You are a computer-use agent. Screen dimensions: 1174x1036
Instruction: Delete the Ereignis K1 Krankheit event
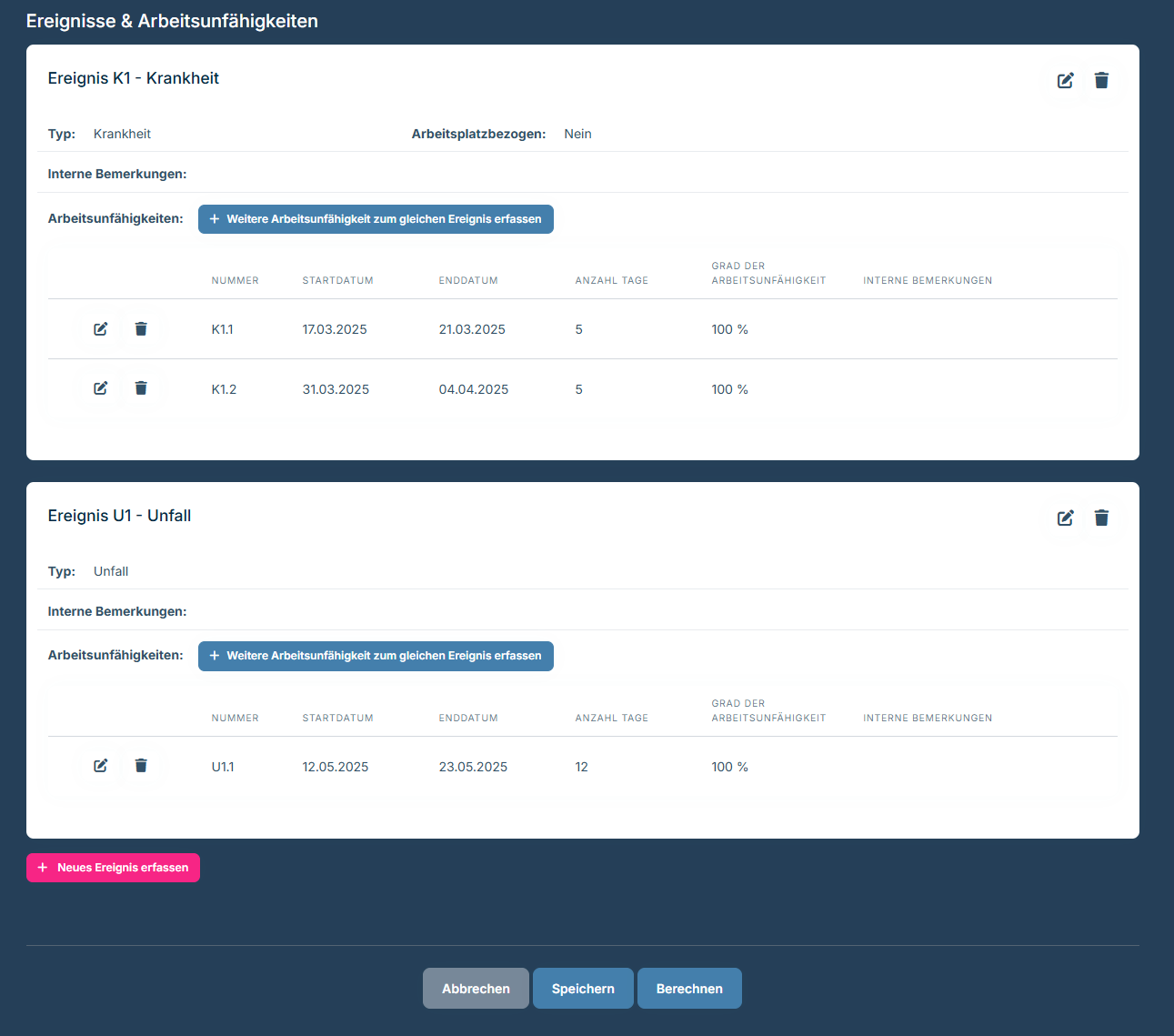point(1101,81)
